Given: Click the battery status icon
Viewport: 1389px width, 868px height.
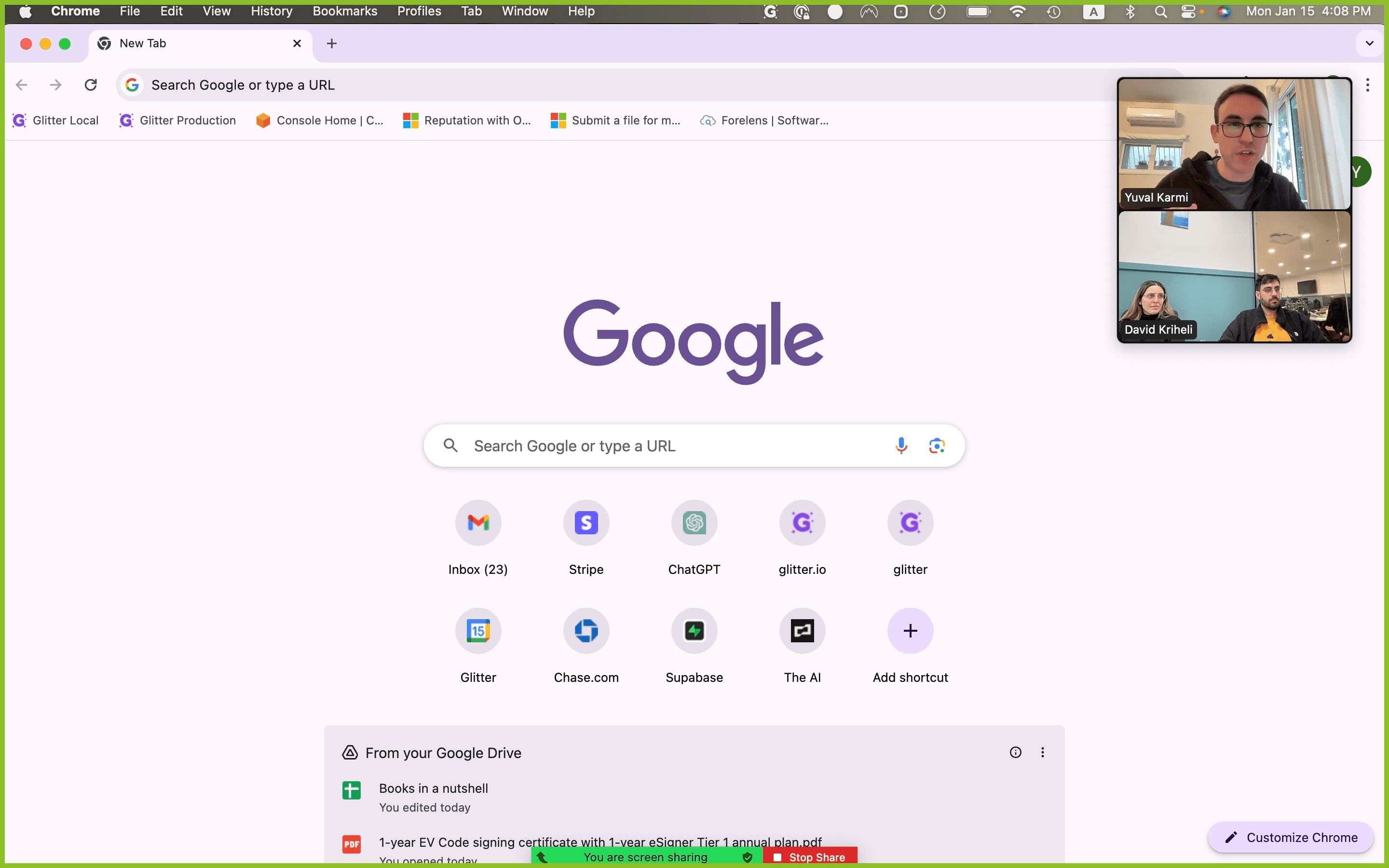Looking at the screenshot, I should tap(979, 12).
